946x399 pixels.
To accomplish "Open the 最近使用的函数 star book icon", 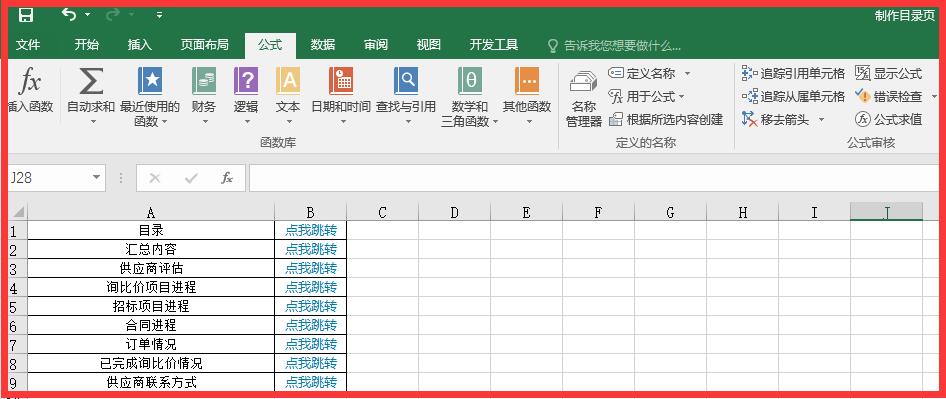I will point(150,81).
